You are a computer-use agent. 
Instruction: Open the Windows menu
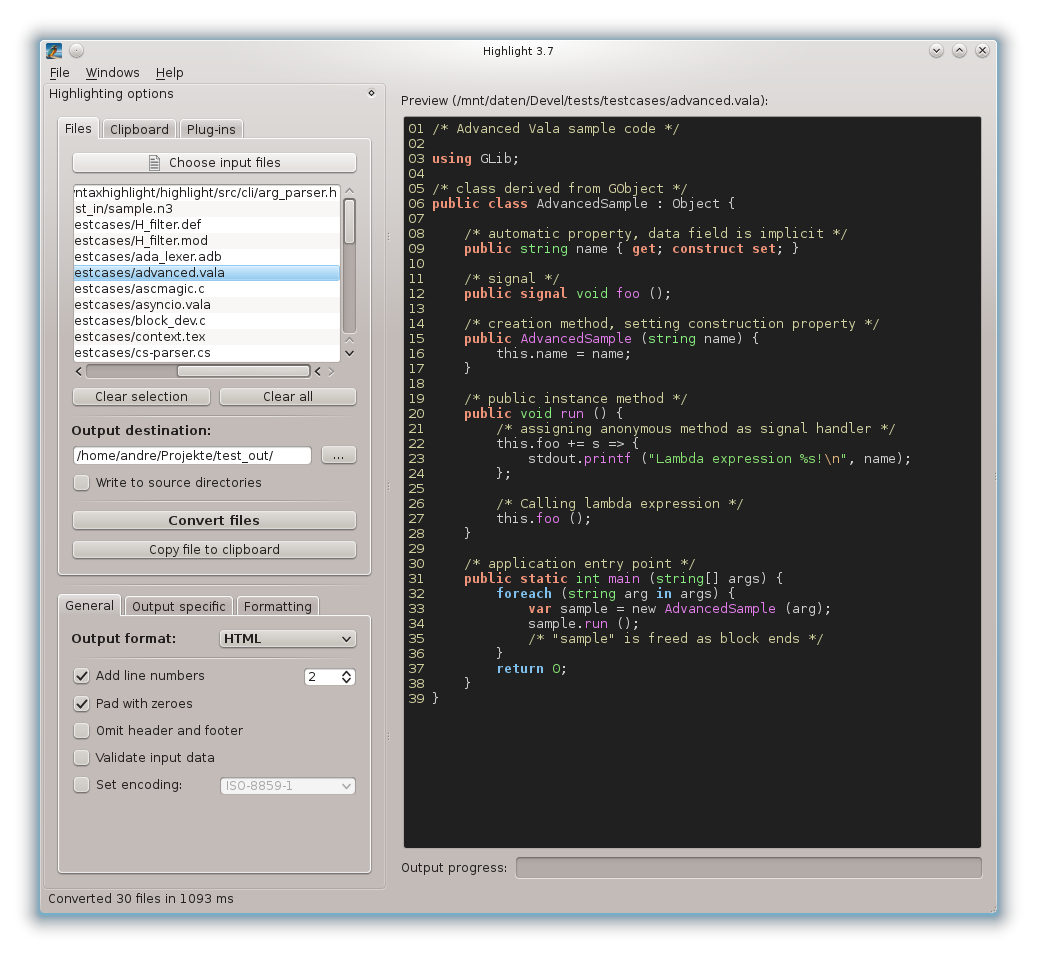pos(112,73)
